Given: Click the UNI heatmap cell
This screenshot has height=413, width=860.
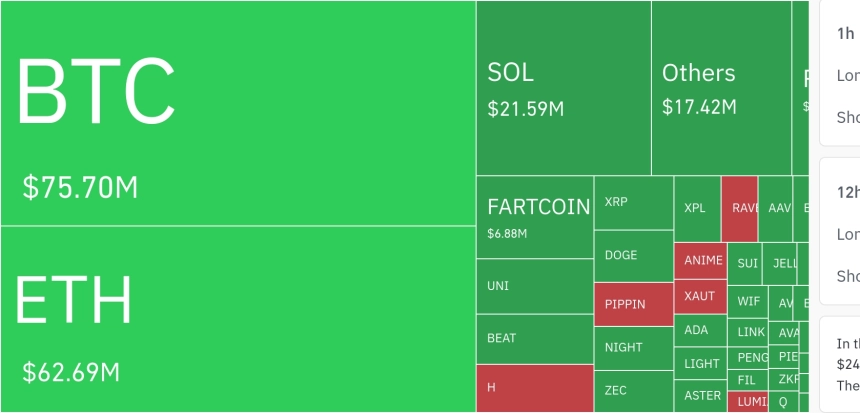Looking at the screenshot, I should click(534, 286).
